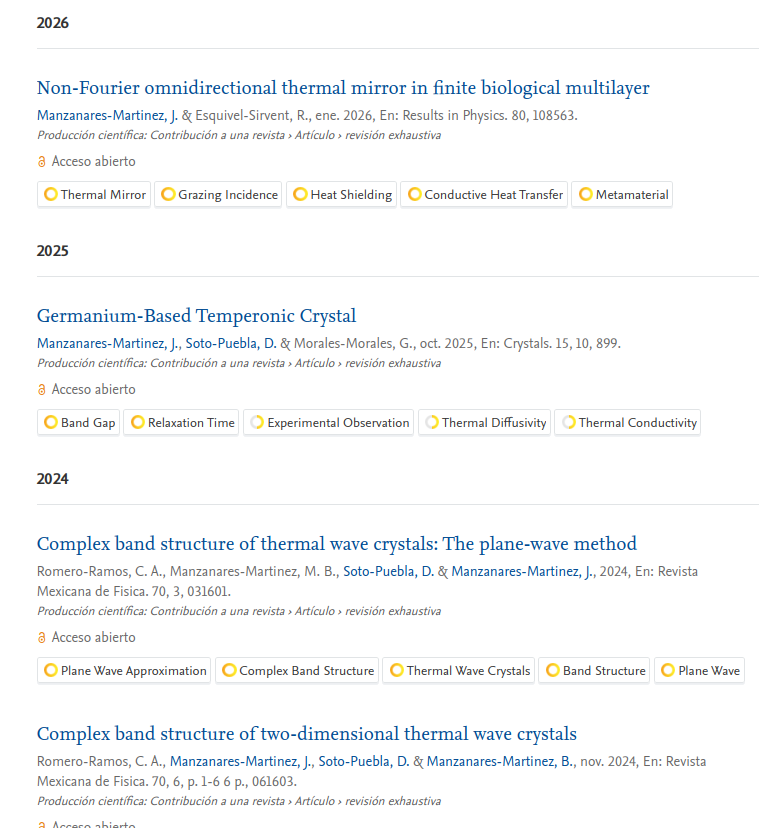Open the Germanium-Based Temperonic Crystal article
Screen dimensions: 759x828
point(196,316)
